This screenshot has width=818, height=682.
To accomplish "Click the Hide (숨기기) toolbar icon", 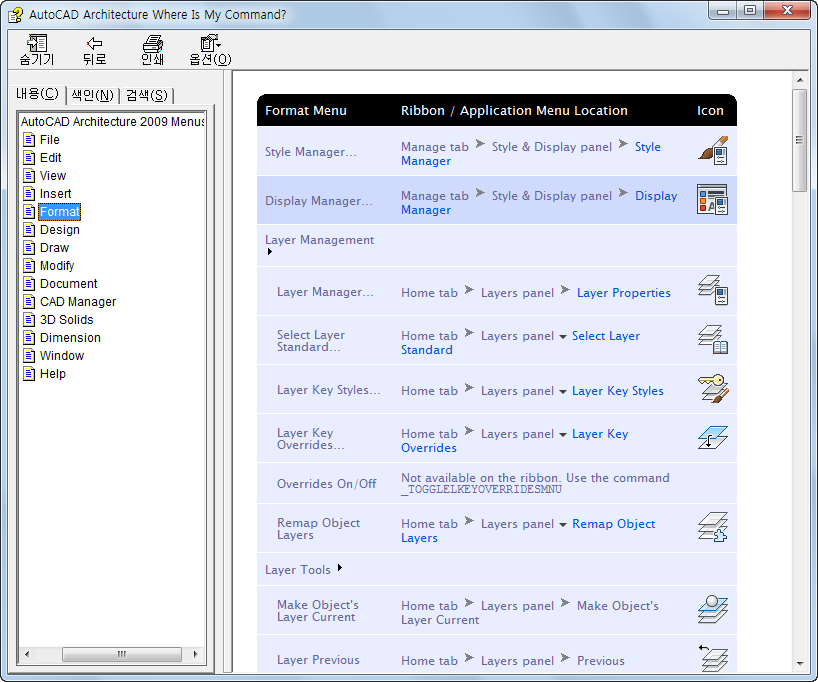I will [x=37, y=50].
